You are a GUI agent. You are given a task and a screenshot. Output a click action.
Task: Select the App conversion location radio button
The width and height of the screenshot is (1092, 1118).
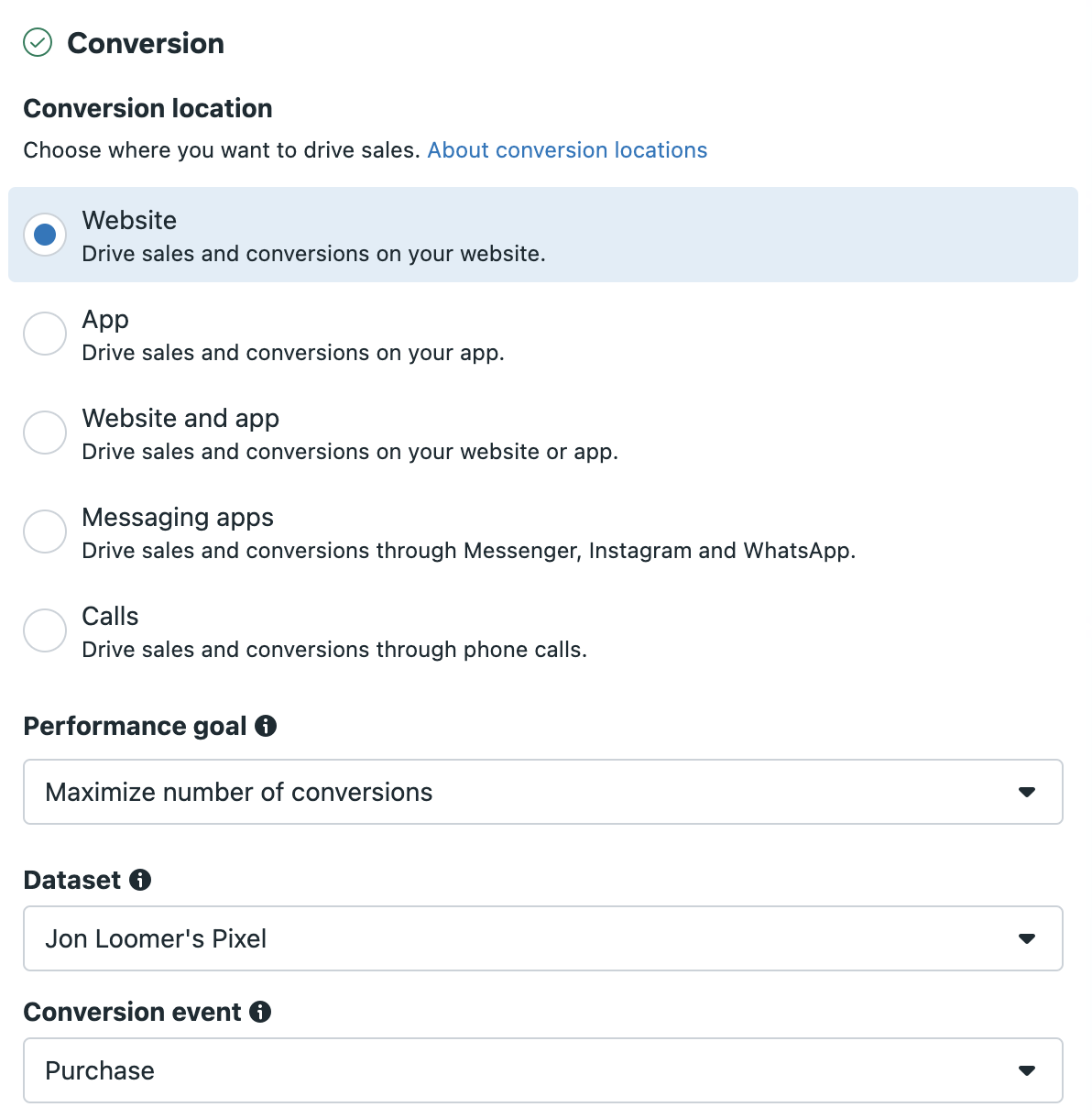45,334
